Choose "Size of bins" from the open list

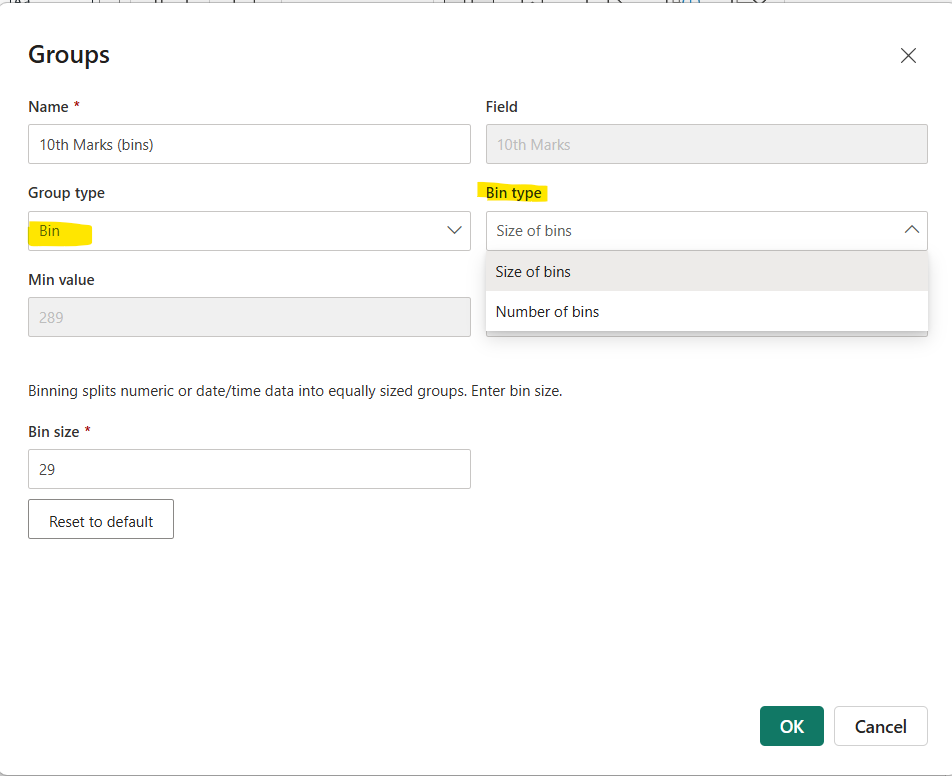pyautogui.click(x=532, y=271)
